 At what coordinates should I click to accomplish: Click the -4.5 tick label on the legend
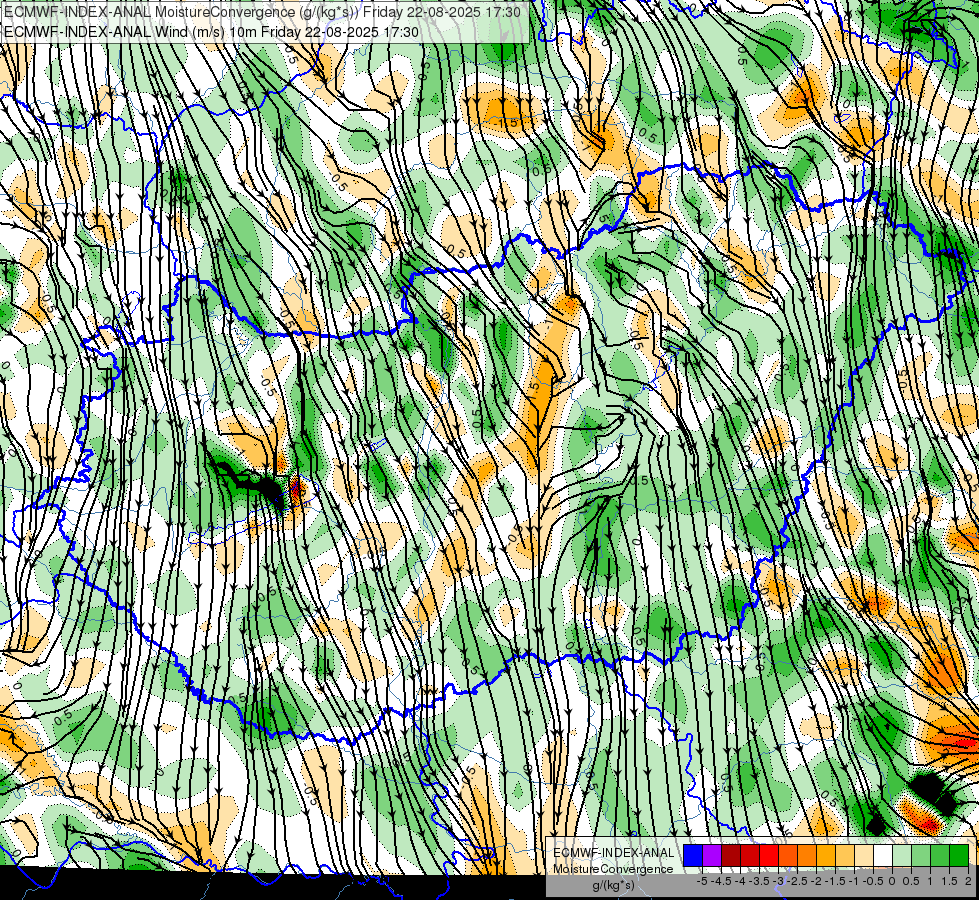pos(723,881)
